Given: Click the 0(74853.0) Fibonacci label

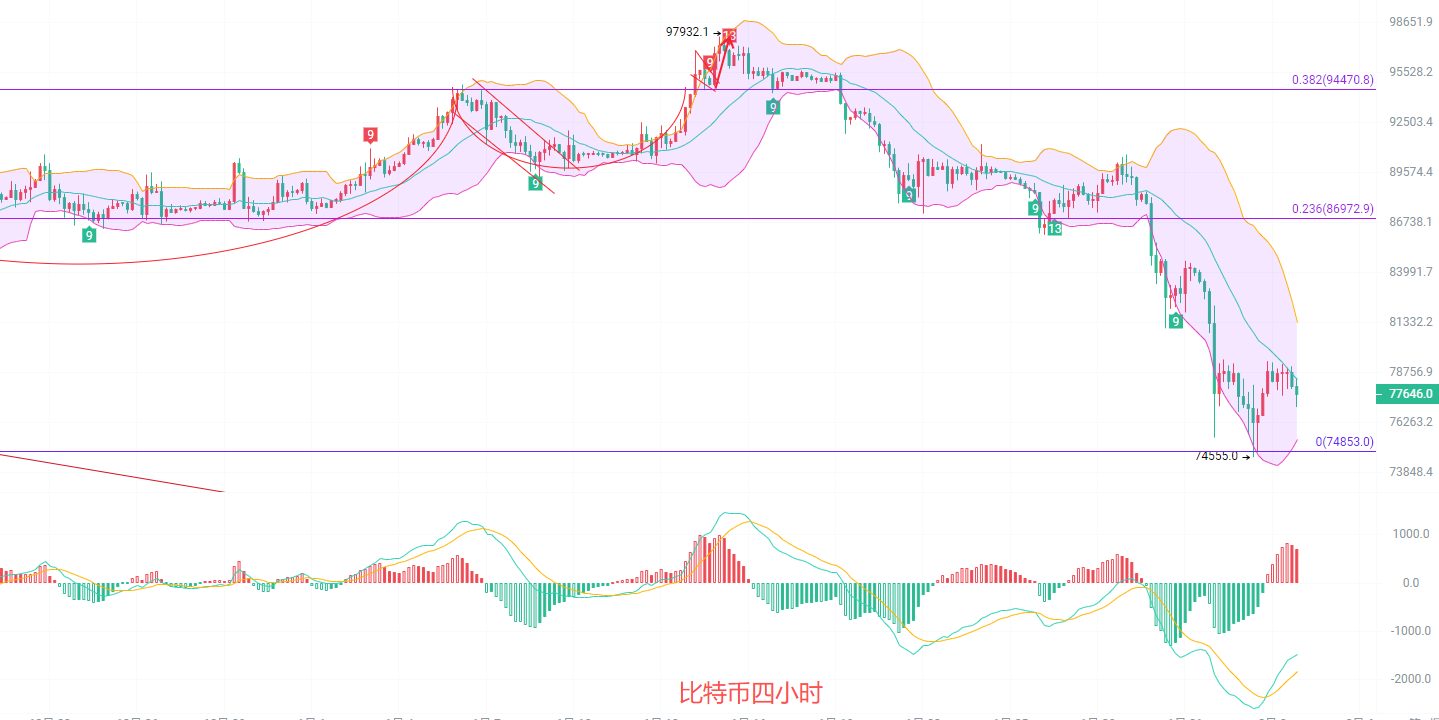Looking at the screenshot, I should pos(1344,441).
